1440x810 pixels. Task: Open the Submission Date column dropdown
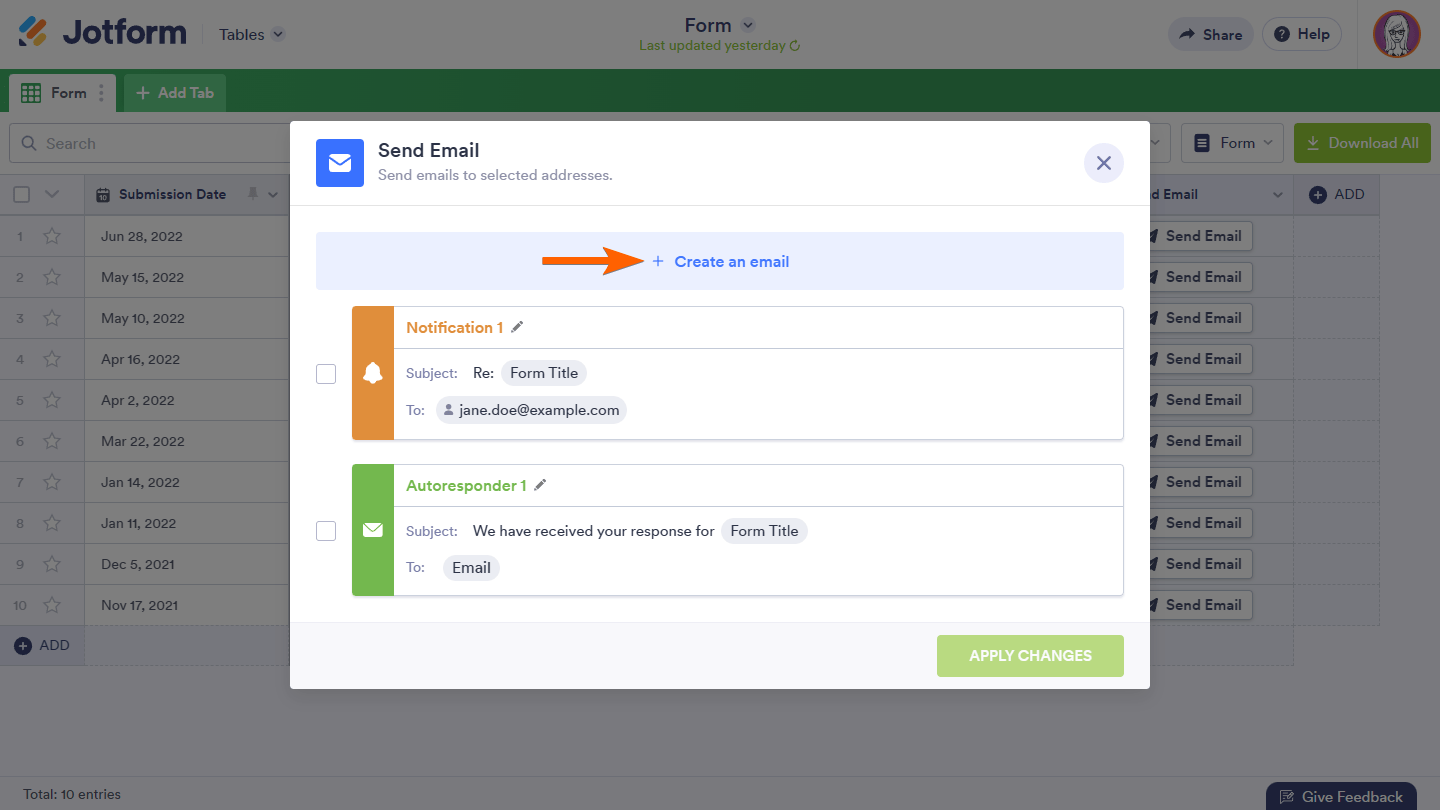tap(273, 195)
